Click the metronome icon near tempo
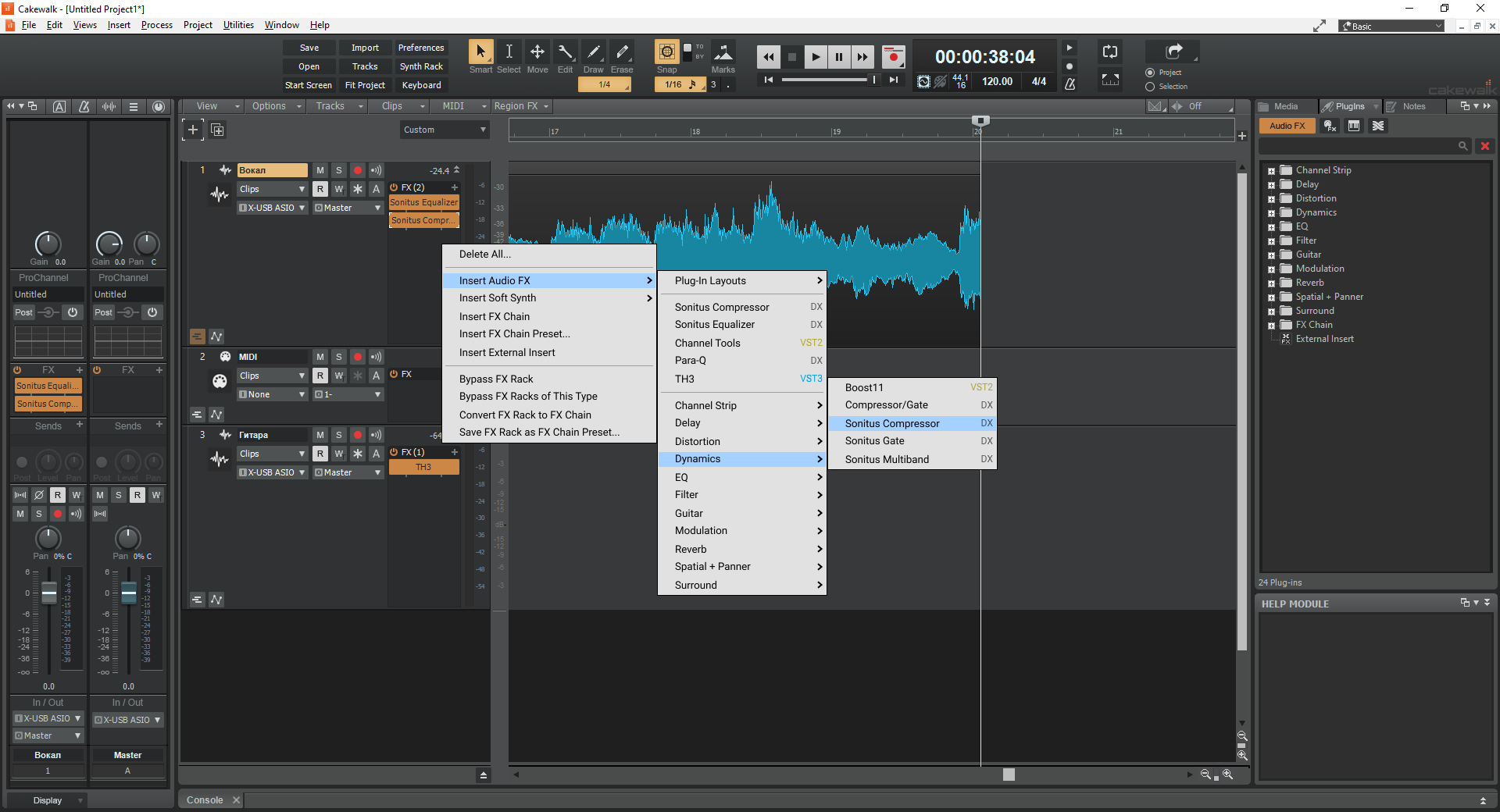 click(1070, 82)
